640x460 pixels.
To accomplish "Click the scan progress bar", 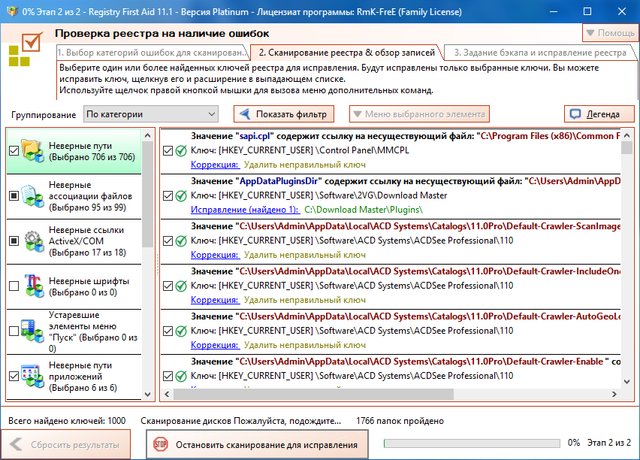I will point(470,442).
